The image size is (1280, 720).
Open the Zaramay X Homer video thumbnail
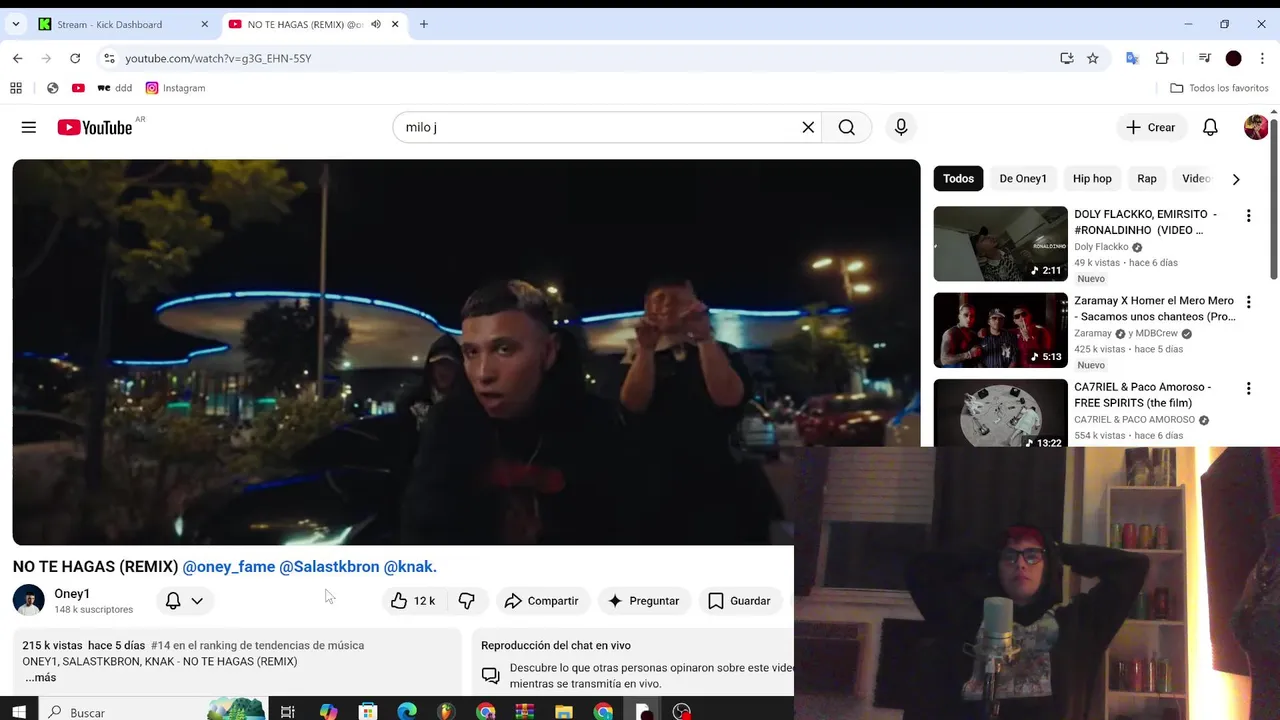pos(1001,330)
